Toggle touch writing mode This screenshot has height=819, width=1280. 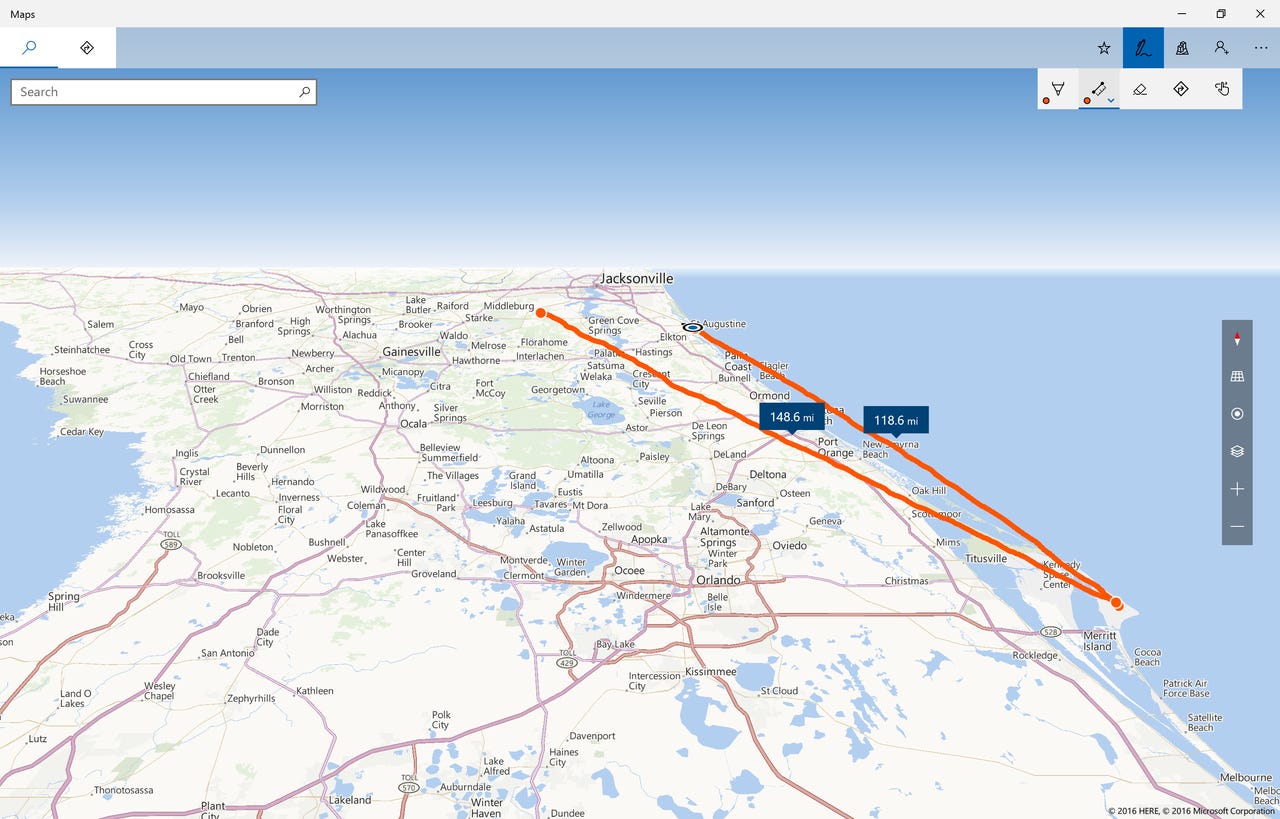point(1222,89)
